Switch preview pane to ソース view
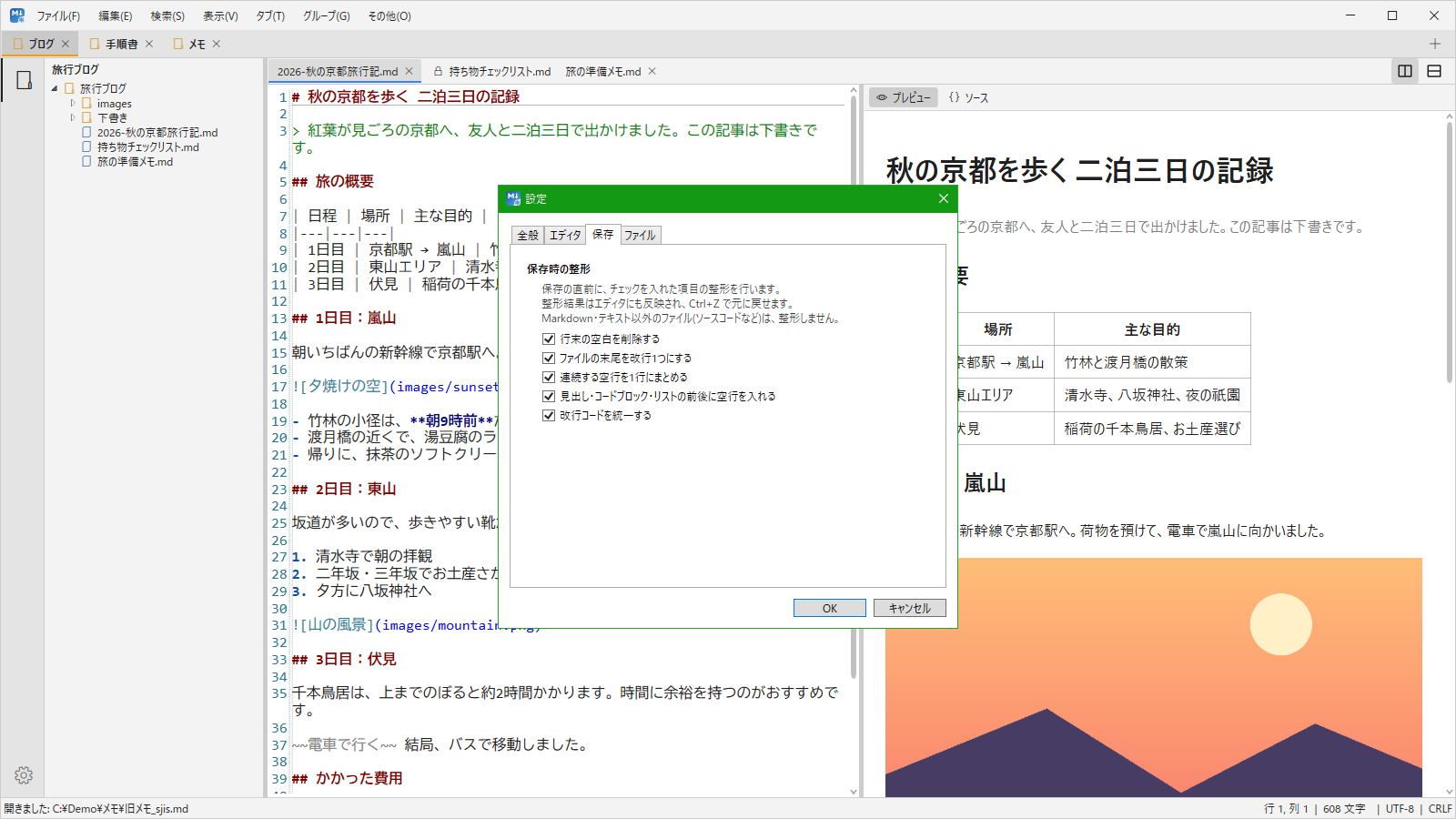This screenshot has width=1456, height=819. click(x=968, y=97)
